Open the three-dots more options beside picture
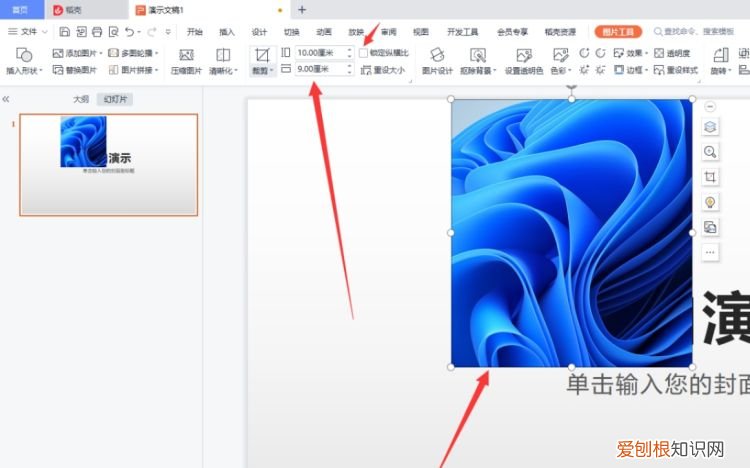Screen dimensions: 750x468 coord(710,252)
